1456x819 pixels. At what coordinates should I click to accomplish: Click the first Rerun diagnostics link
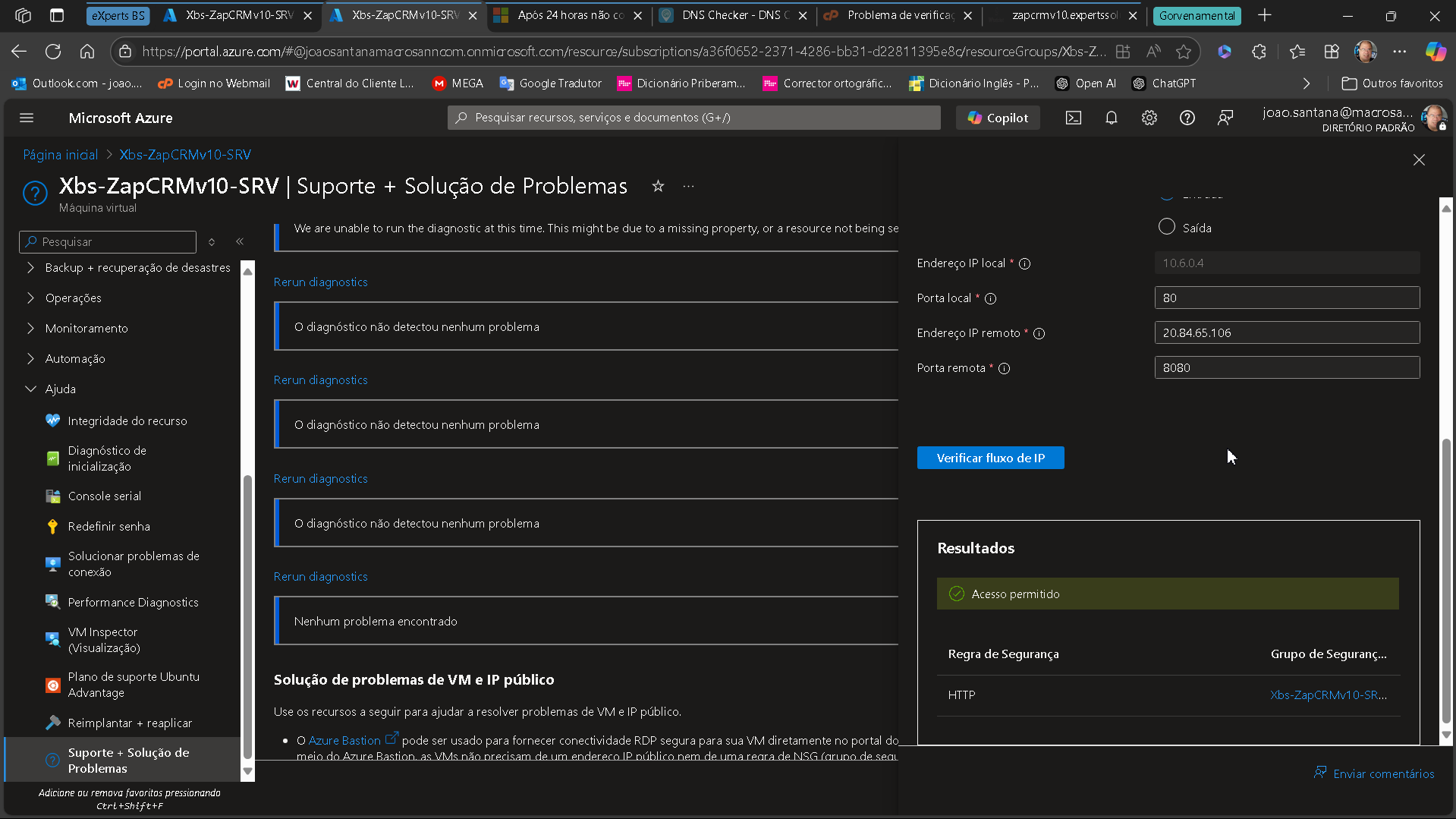coord(320,282)
